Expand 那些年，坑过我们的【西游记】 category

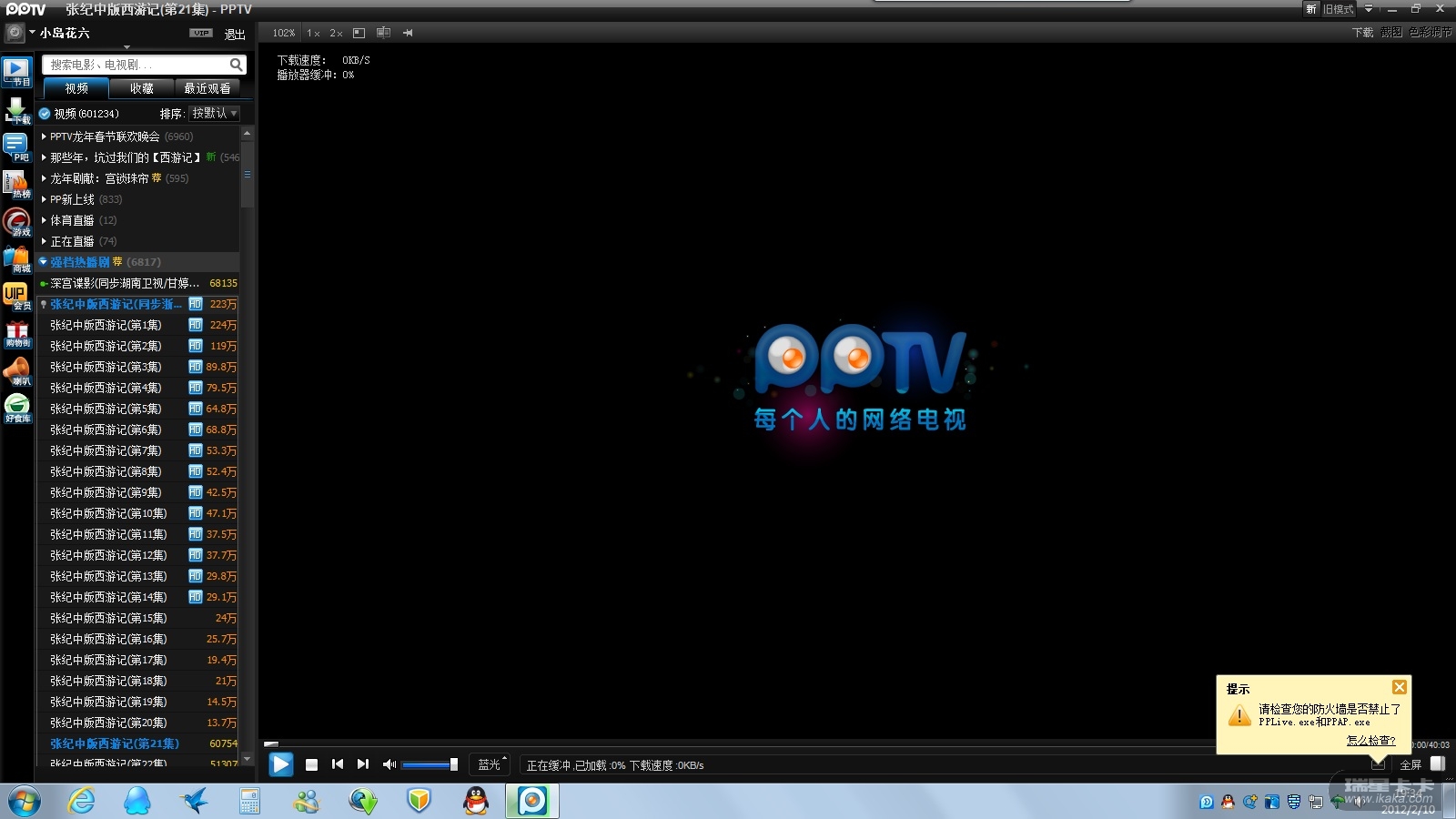[44, 157]
